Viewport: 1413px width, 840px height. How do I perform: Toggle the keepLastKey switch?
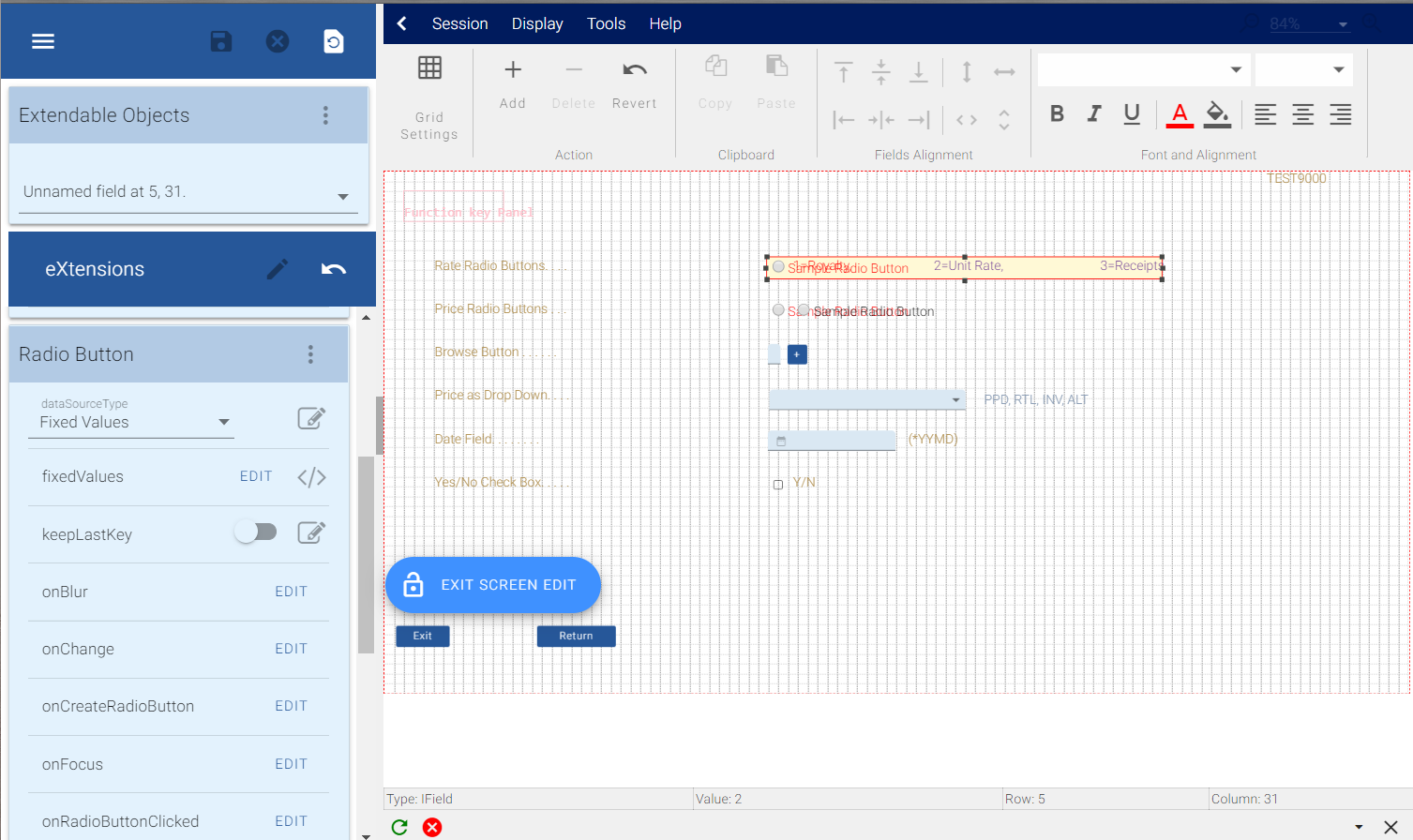pyautogui.click(x=256, y=532)
